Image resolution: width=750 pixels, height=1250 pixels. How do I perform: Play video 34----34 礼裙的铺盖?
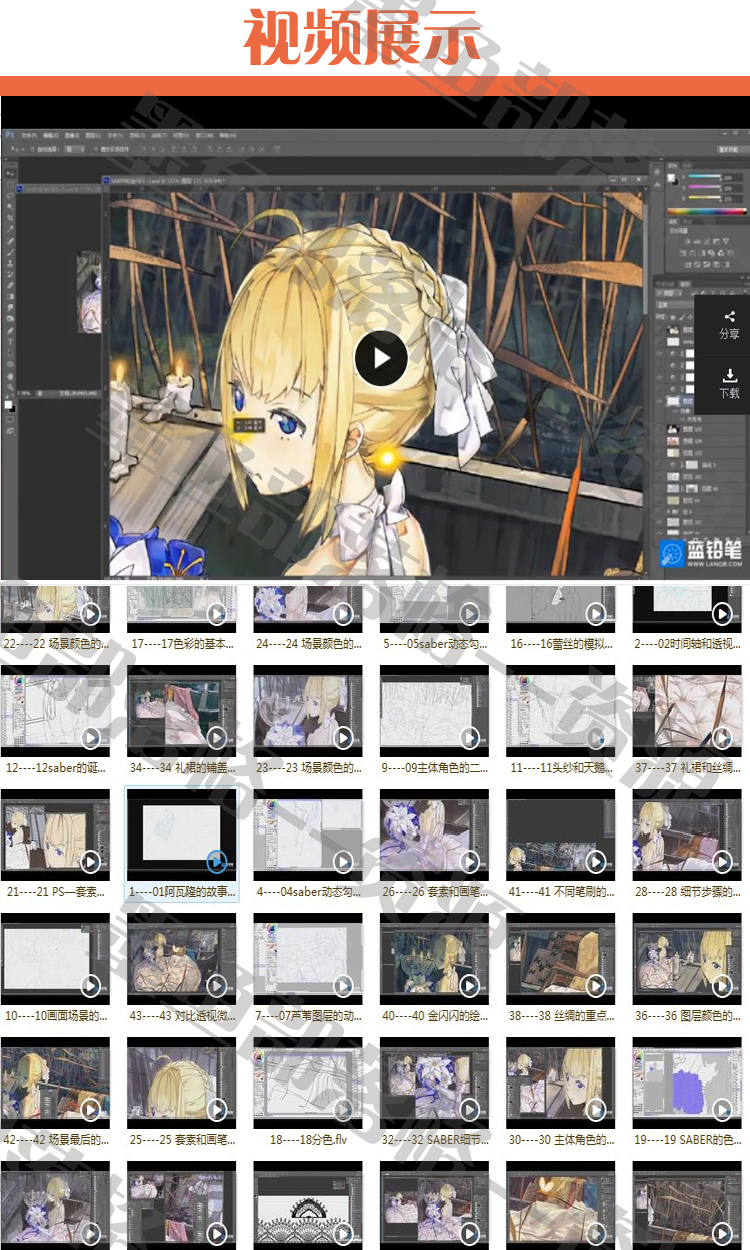[x=217, y=737]
